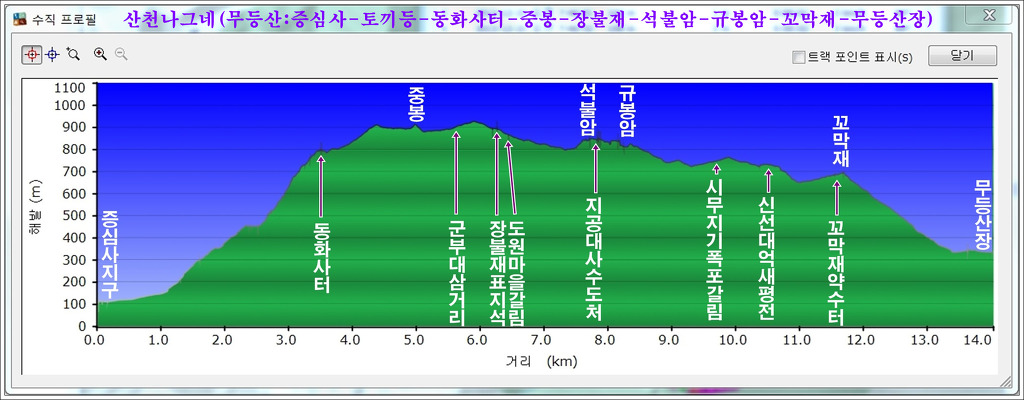The width and height of the screenshot is (1024, 400).
Task: Click the 1000 elevation axis tick
Action: pos(71,105)
